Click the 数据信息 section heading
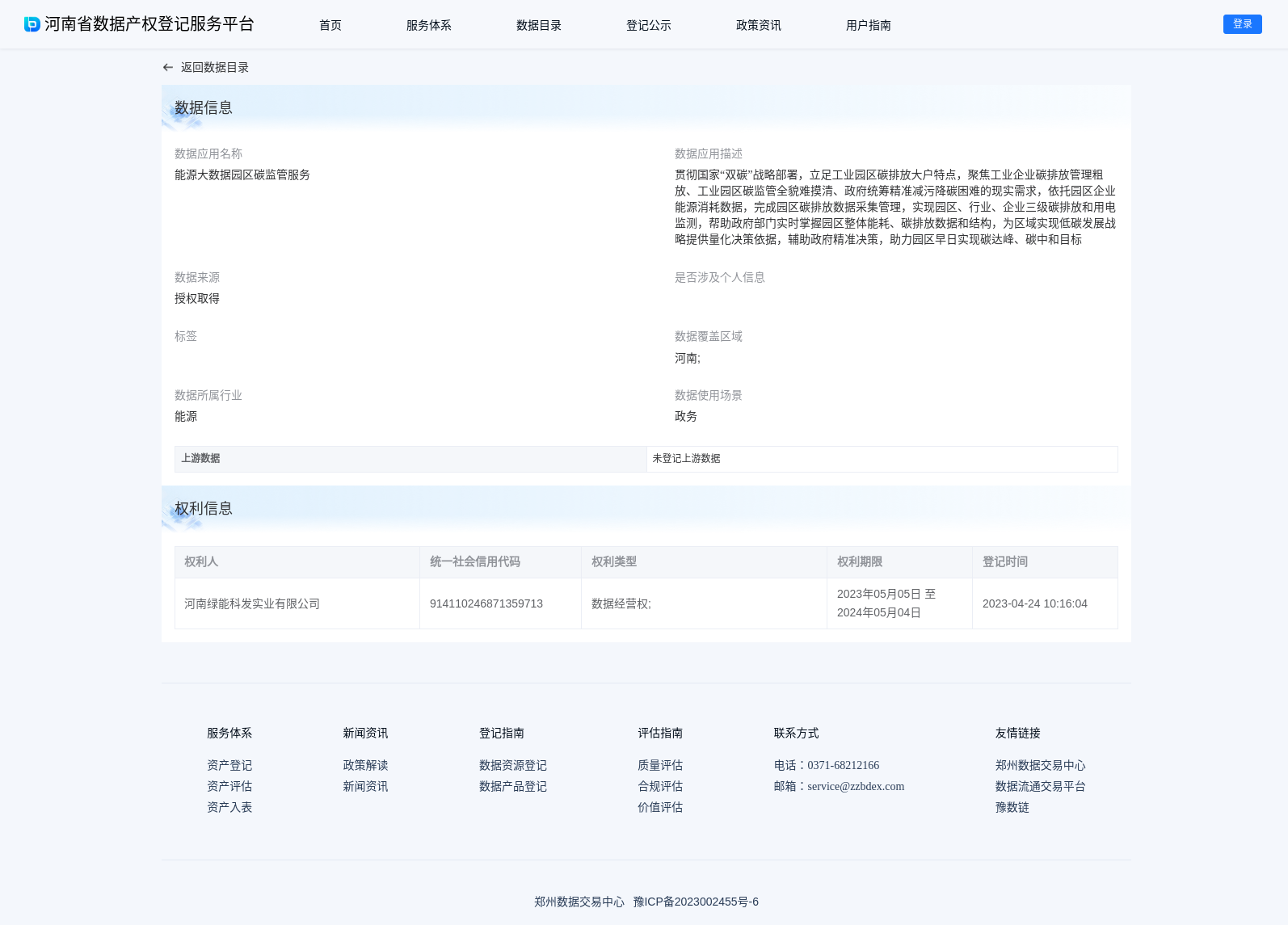 pos(204,107)
